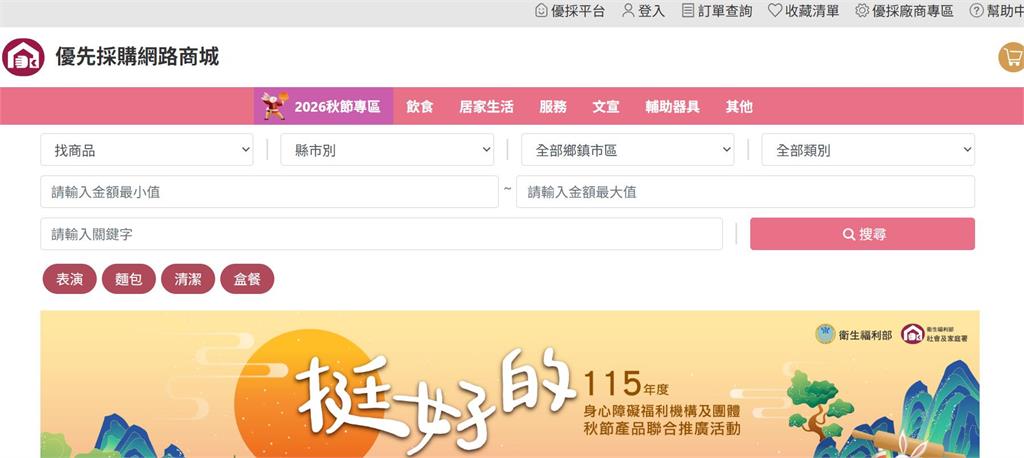This screenshot has height=458, width=1024.
Task: Focus the keyword input field
Action: point(381,234)
